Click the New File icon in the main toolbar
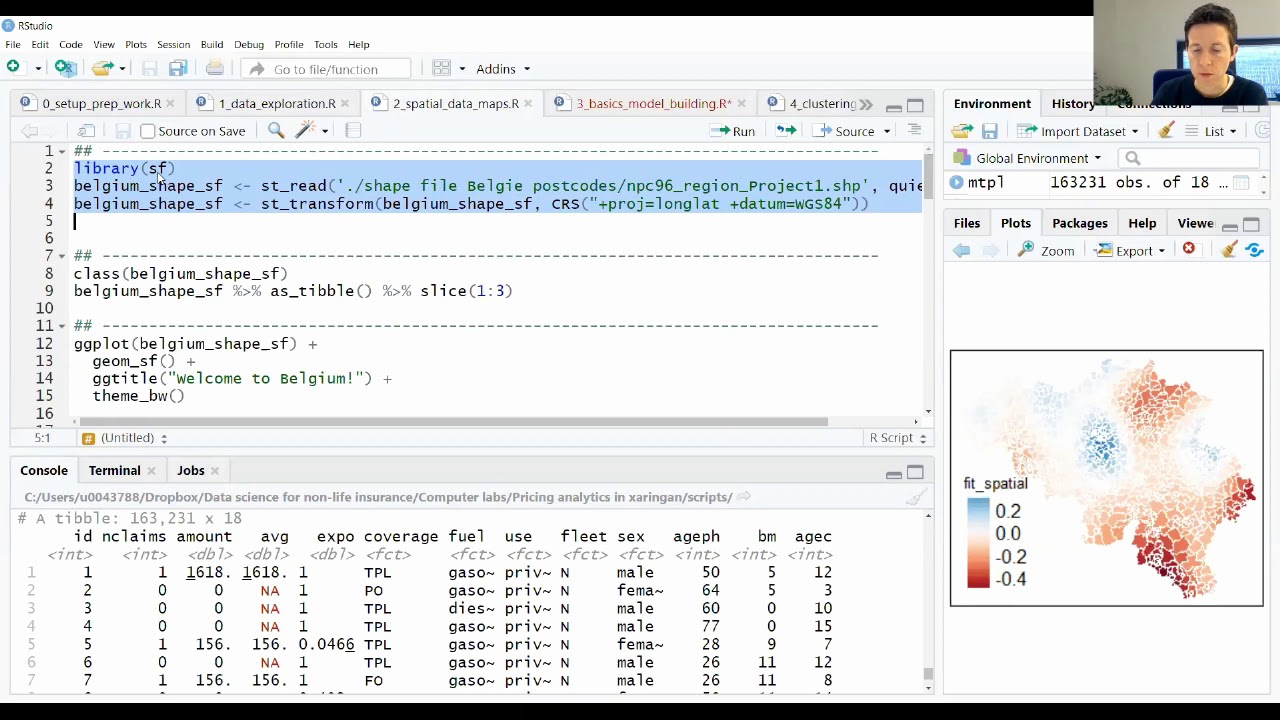Image resolution: width=1280 pixels, height=720 pixels. coord(13,68)
